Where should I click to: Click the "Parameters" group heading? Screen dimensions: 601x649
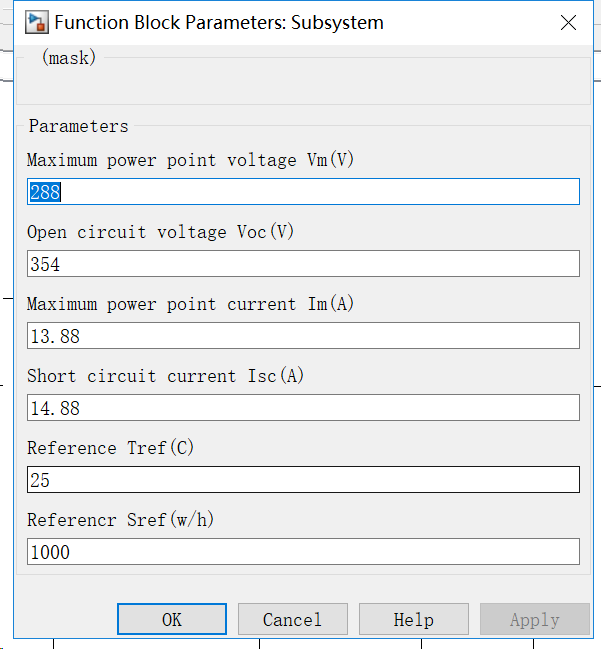point(78,126)
